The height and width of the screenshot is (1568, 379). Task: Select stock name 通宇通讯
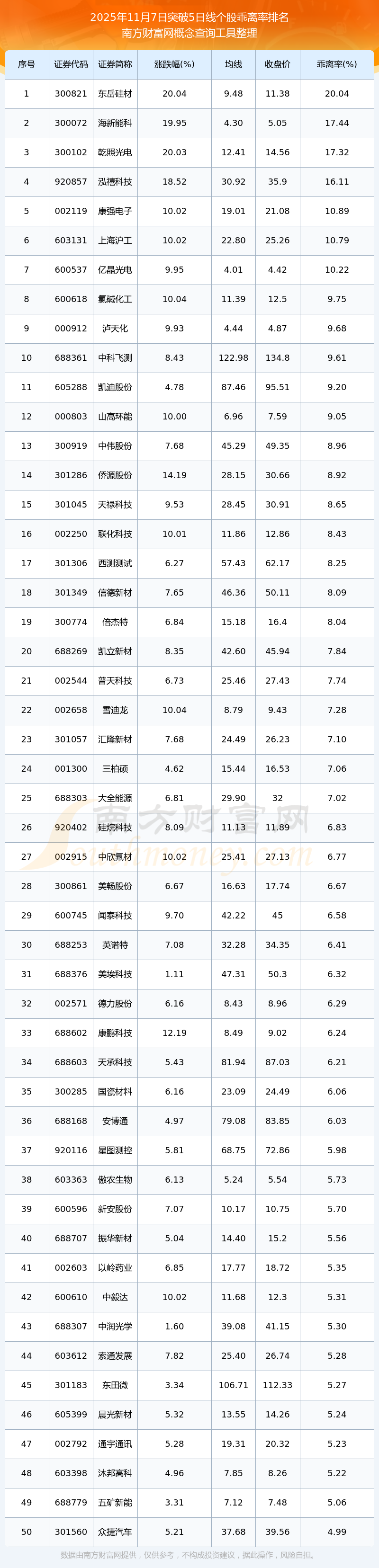(115, 1443)
